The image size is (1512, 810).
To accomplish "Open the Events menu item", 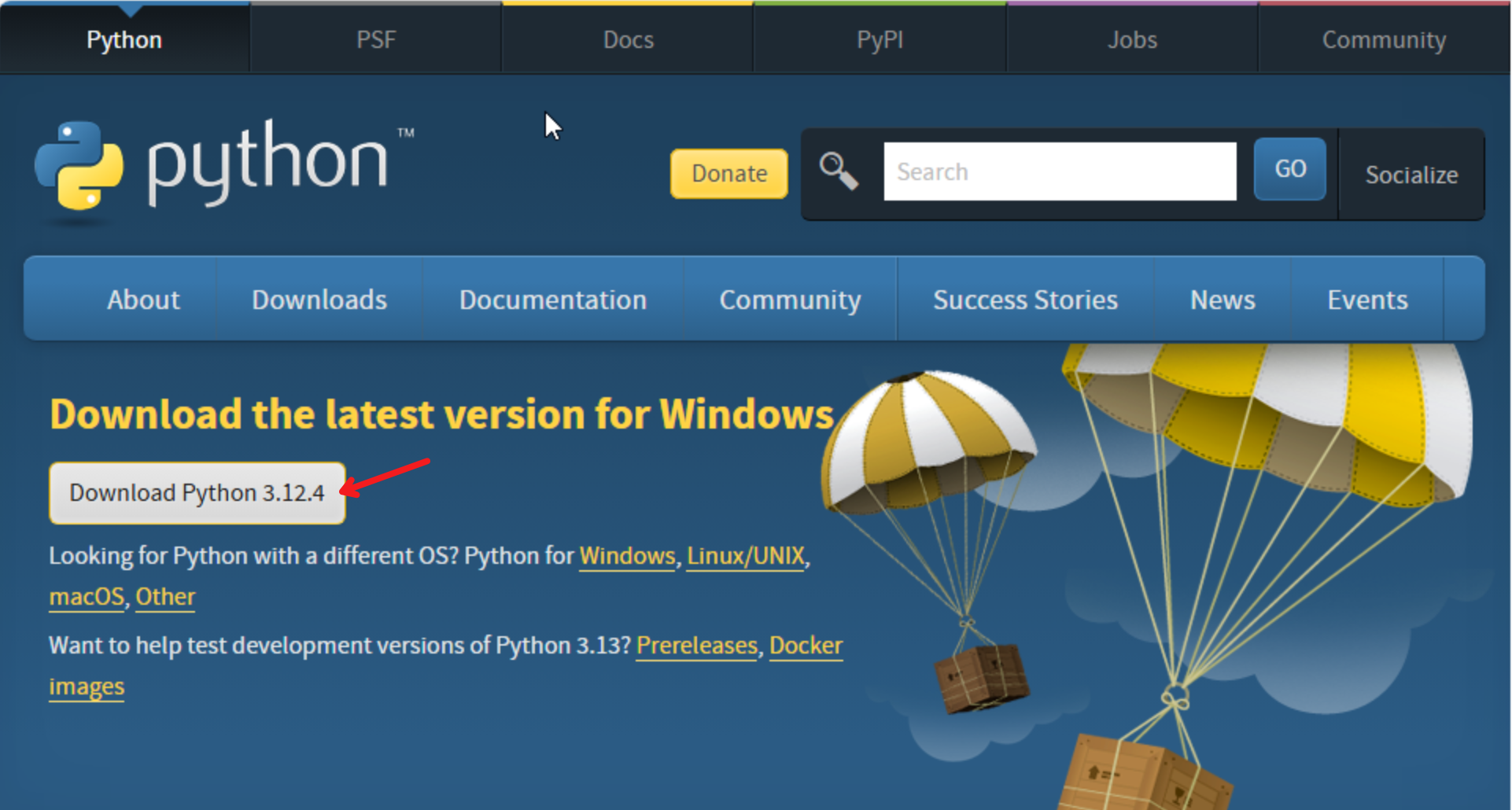I will click(1367, 300).
